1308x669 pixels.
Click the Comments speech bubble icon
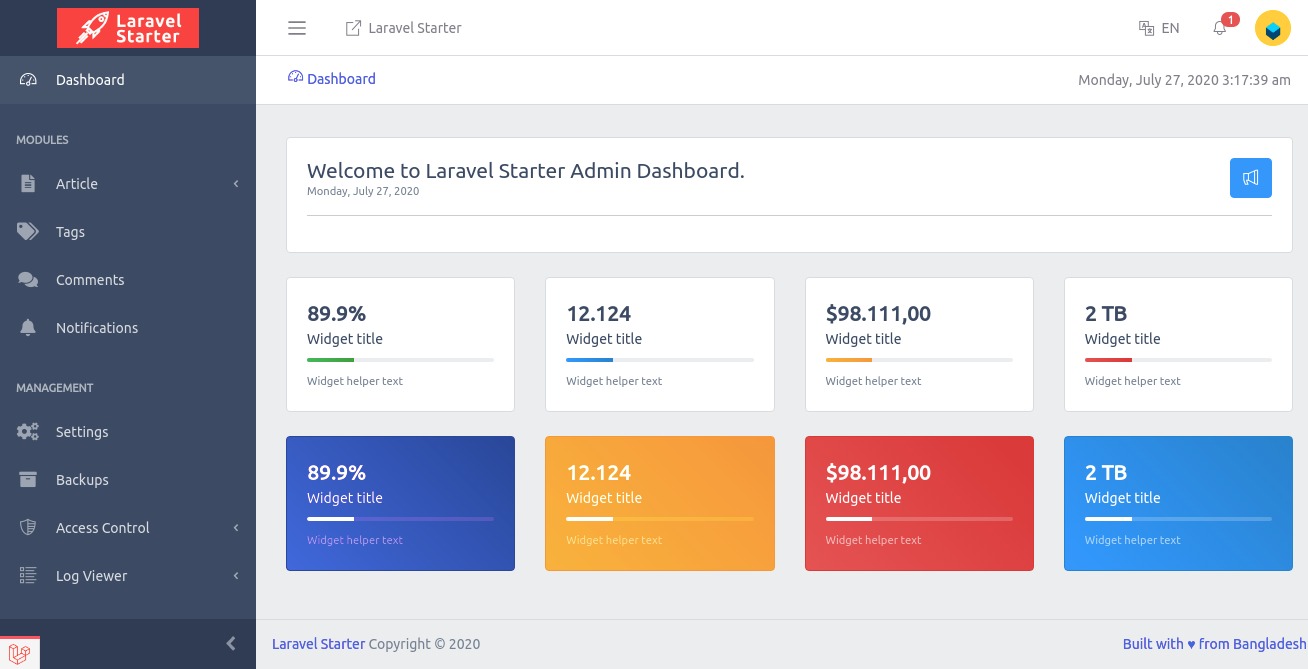coord(28,280)
